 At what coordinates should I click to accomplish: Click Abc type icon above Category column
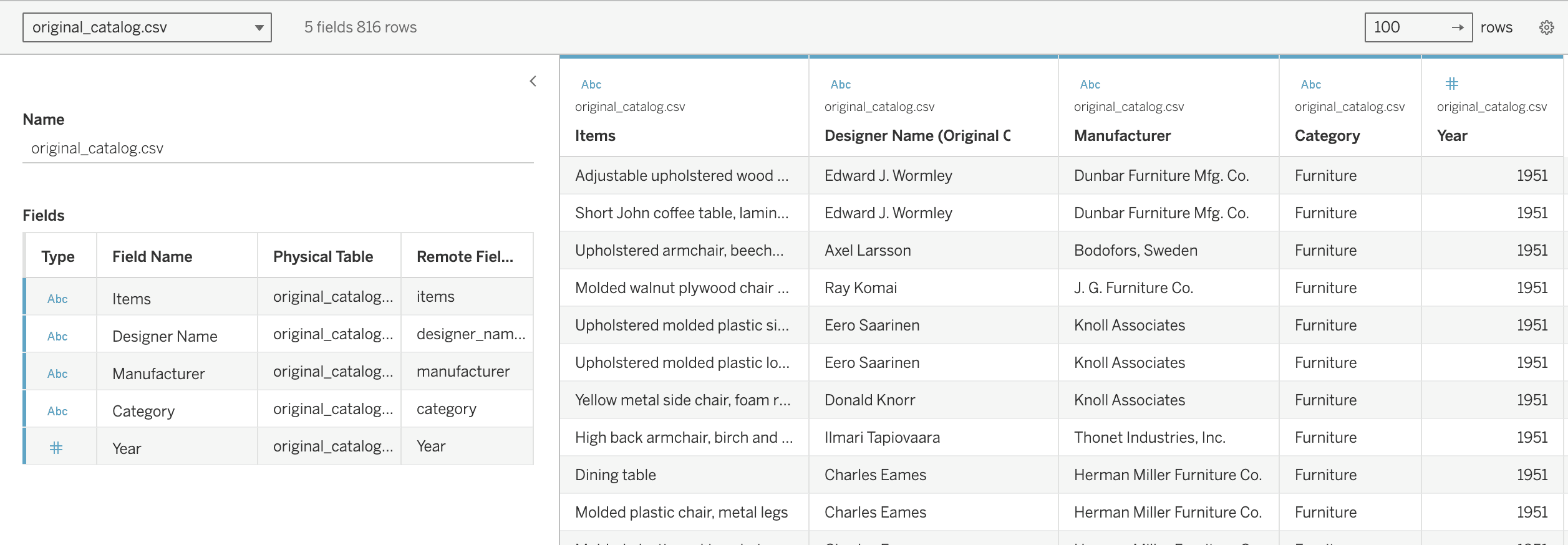tap(1311, 84)
